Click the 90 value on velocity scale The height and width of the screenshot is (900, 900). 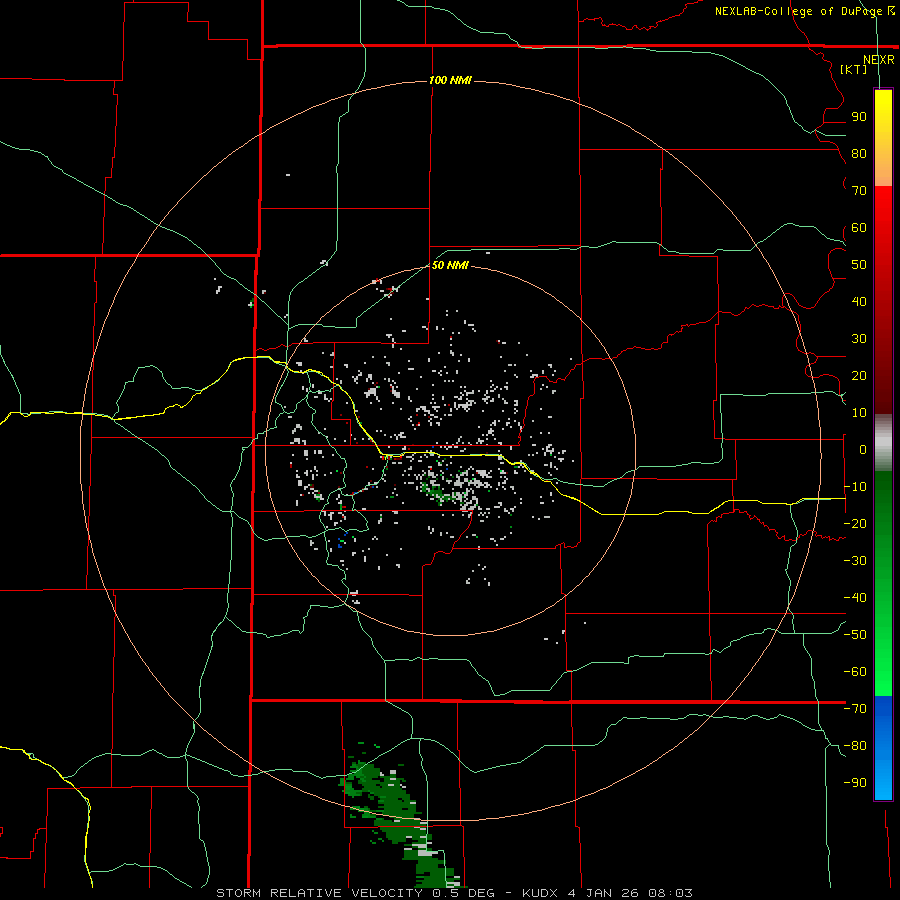coord(859,117)
